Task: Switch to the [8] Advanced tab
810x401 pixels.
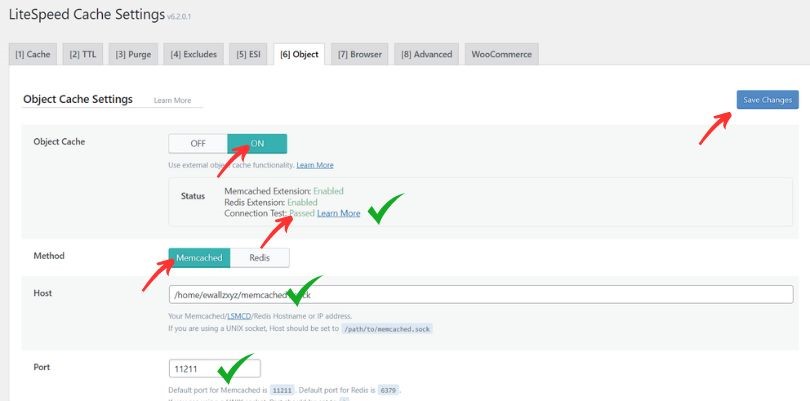Action: (426, 54)
